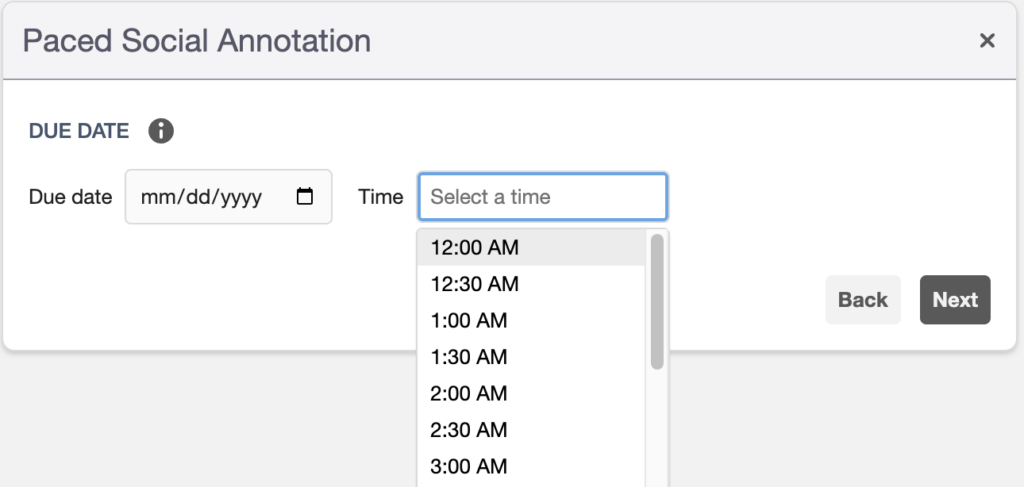The width and height of the screenshot is (1024, 487).
Task: Go Back to the previous step
Action: pos(863,300)
